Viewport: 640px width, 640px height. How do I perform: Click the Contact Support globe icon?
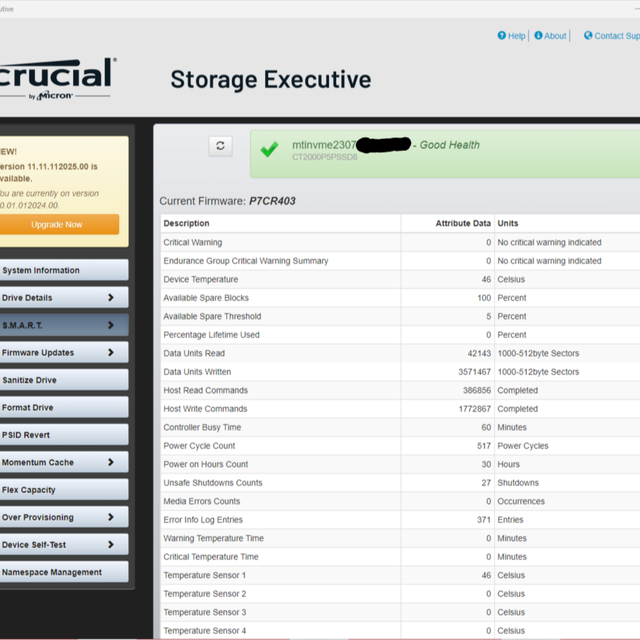(x=588, y=36)
